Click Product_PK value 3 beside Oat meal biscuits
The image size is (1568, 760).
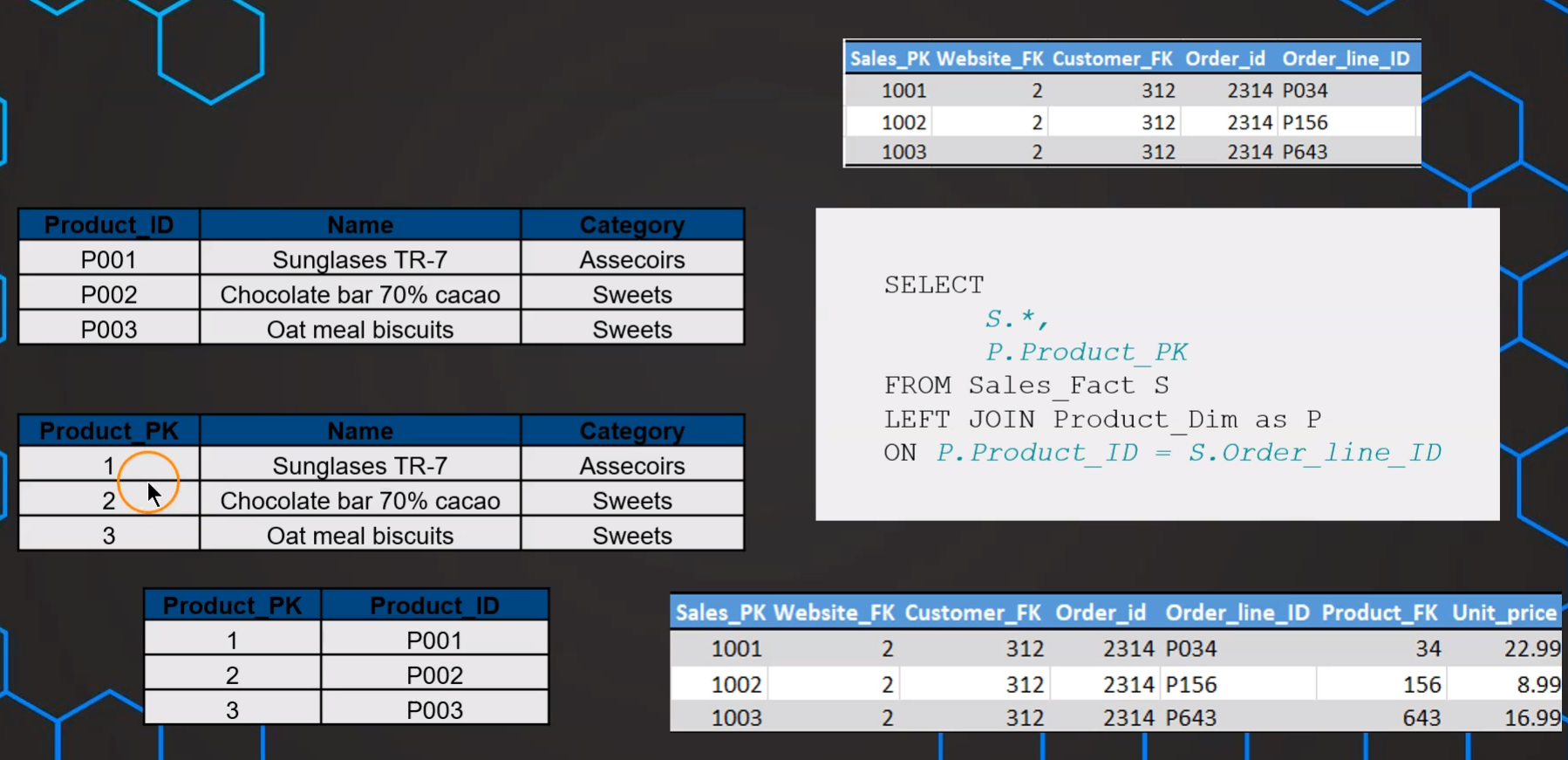point(109,536)
